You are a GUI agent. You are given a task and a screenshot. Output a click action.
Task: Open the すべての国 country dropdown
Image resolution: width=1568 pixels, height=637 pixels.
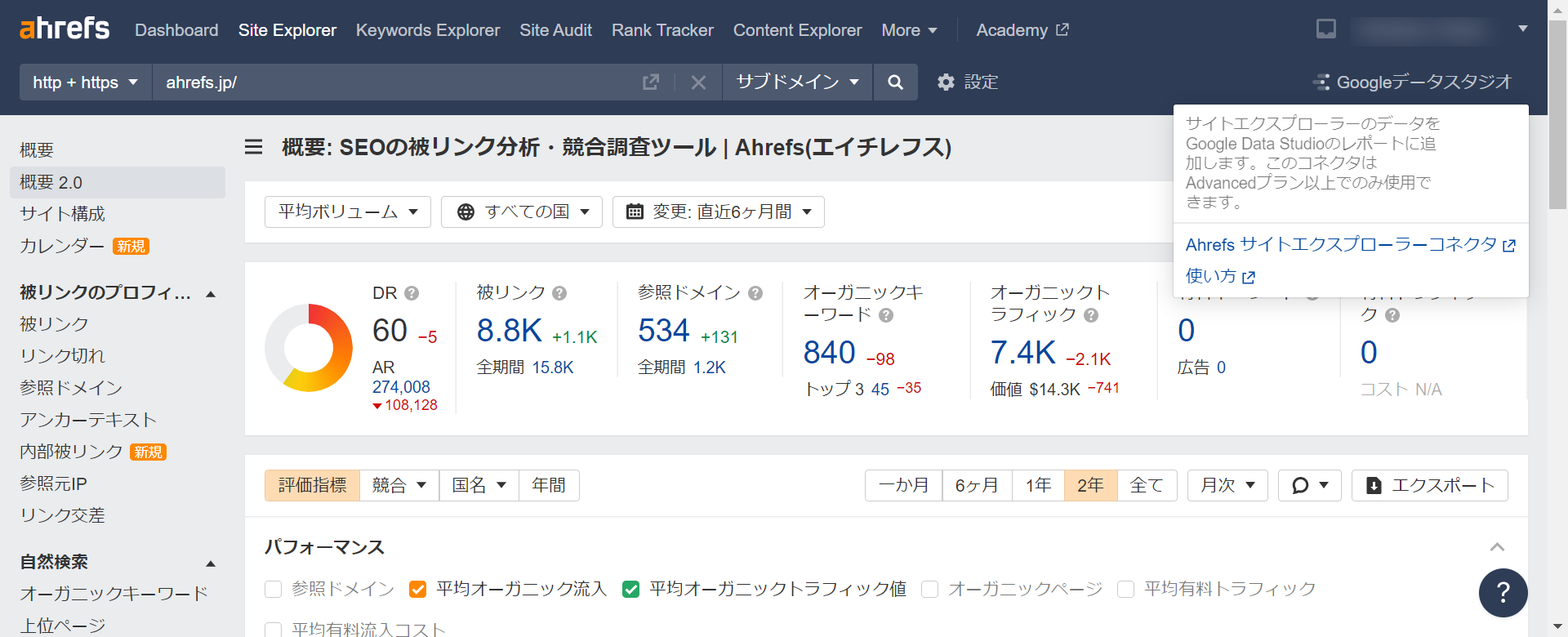[x=522, y=212]
